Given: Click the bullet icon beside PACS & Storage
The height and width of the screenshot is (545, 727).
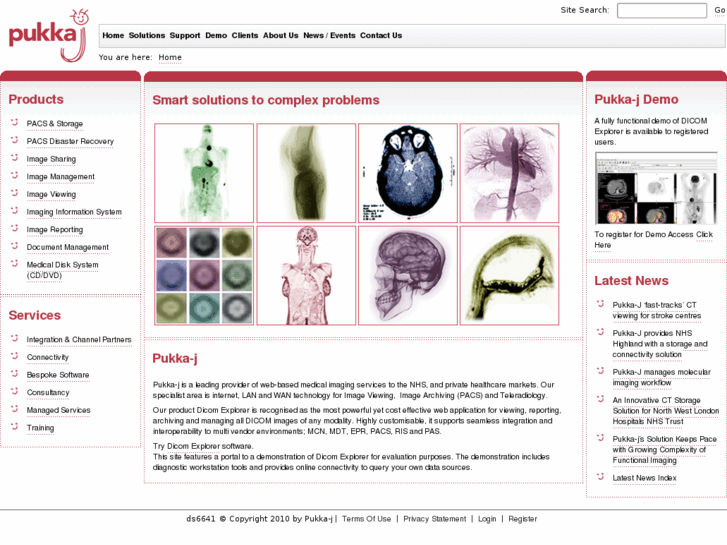Looking at the screenshot, I should pyautogui.click(x=15, y=122).
